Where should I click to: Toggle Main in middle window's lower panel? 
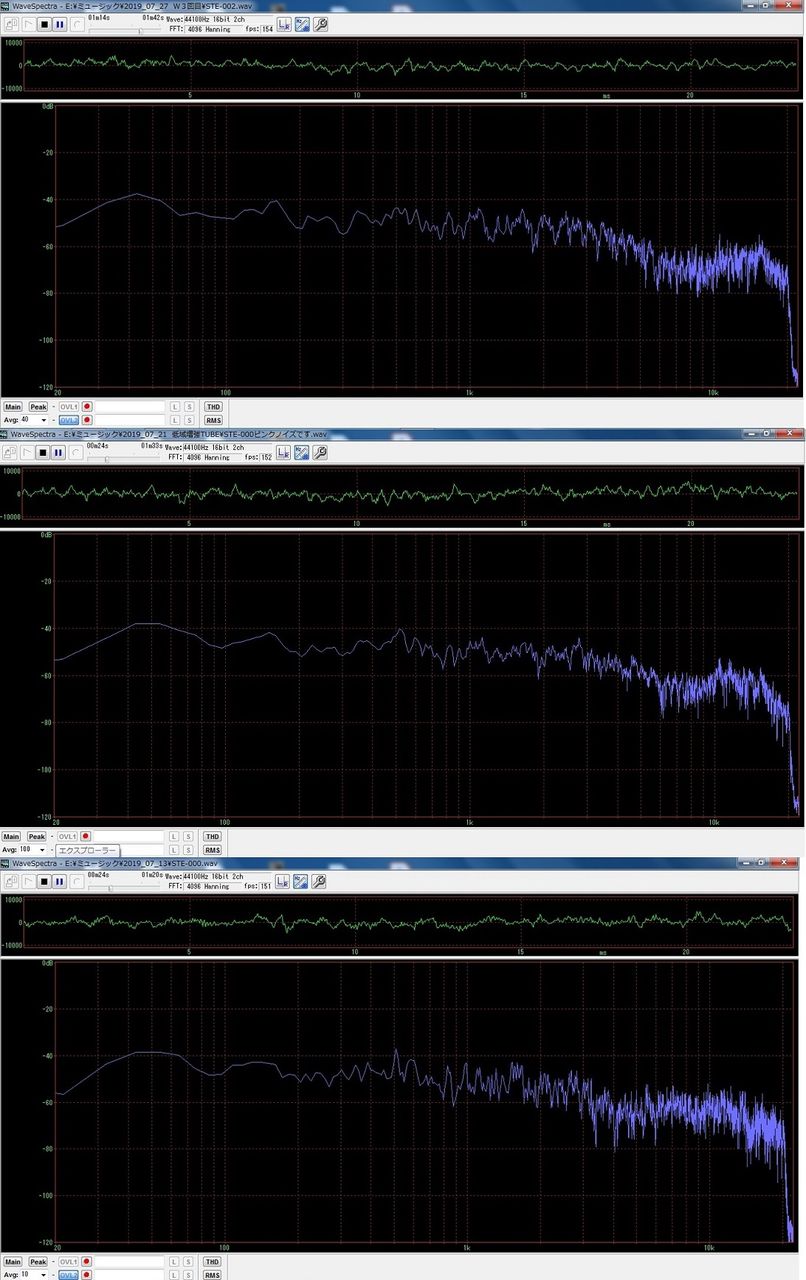(13, 837)
